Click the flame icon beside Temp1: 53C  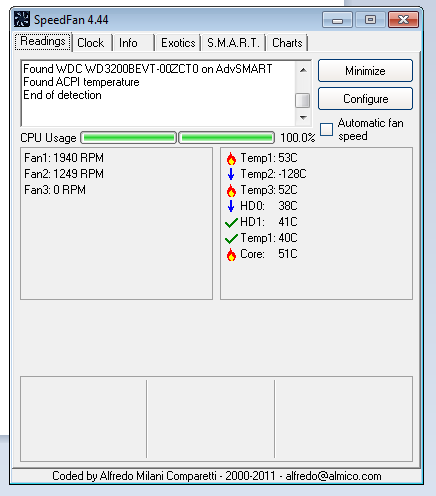(231, 158)
